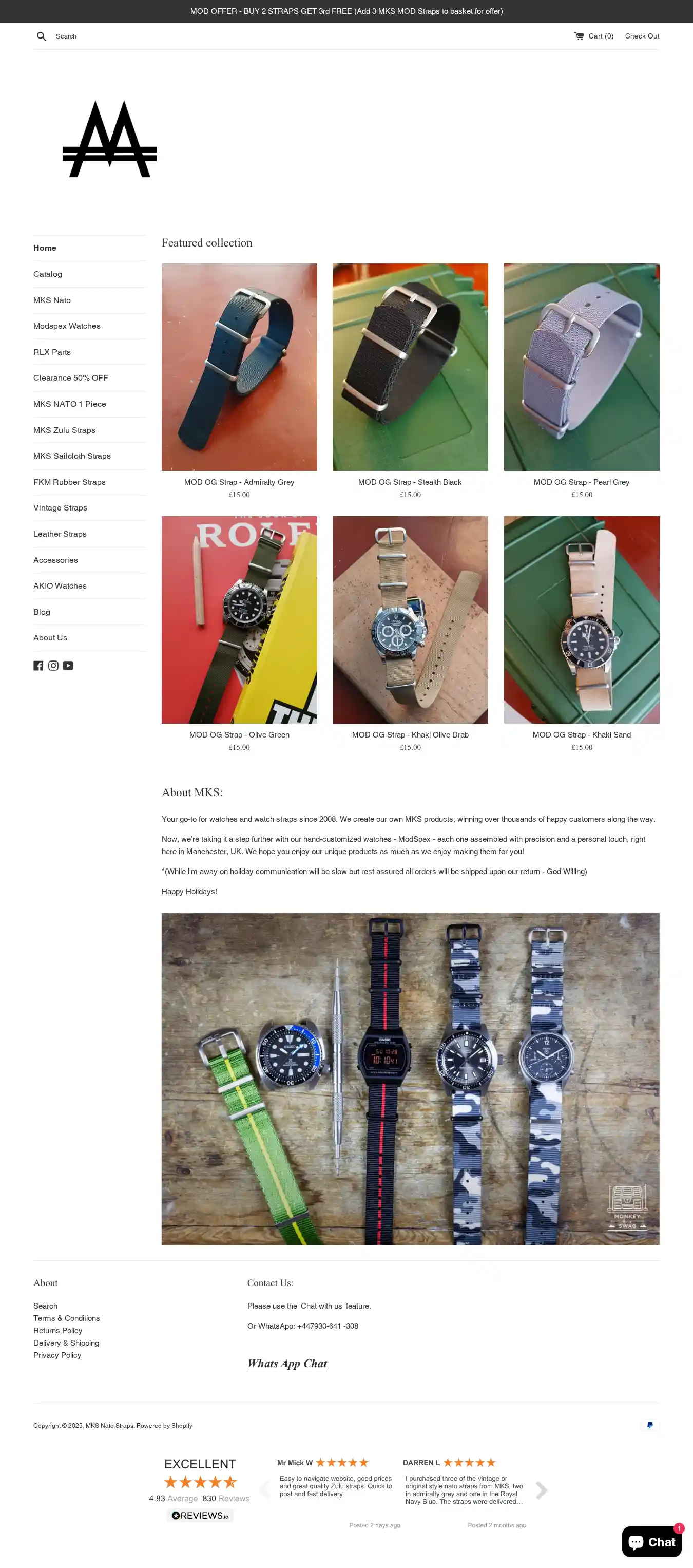Open the Catalog menu item

47,274
